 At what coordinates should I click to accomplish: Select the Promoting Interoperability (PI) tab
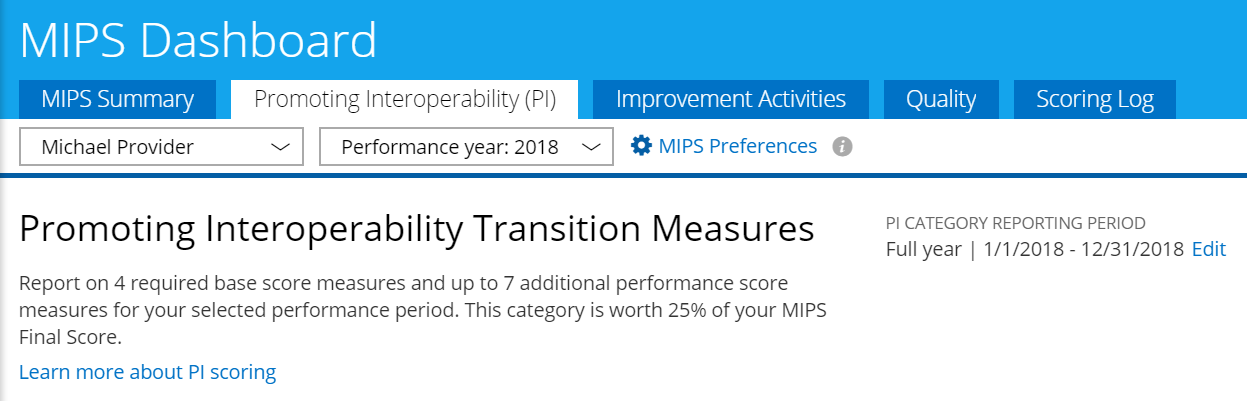click(404, 100)
